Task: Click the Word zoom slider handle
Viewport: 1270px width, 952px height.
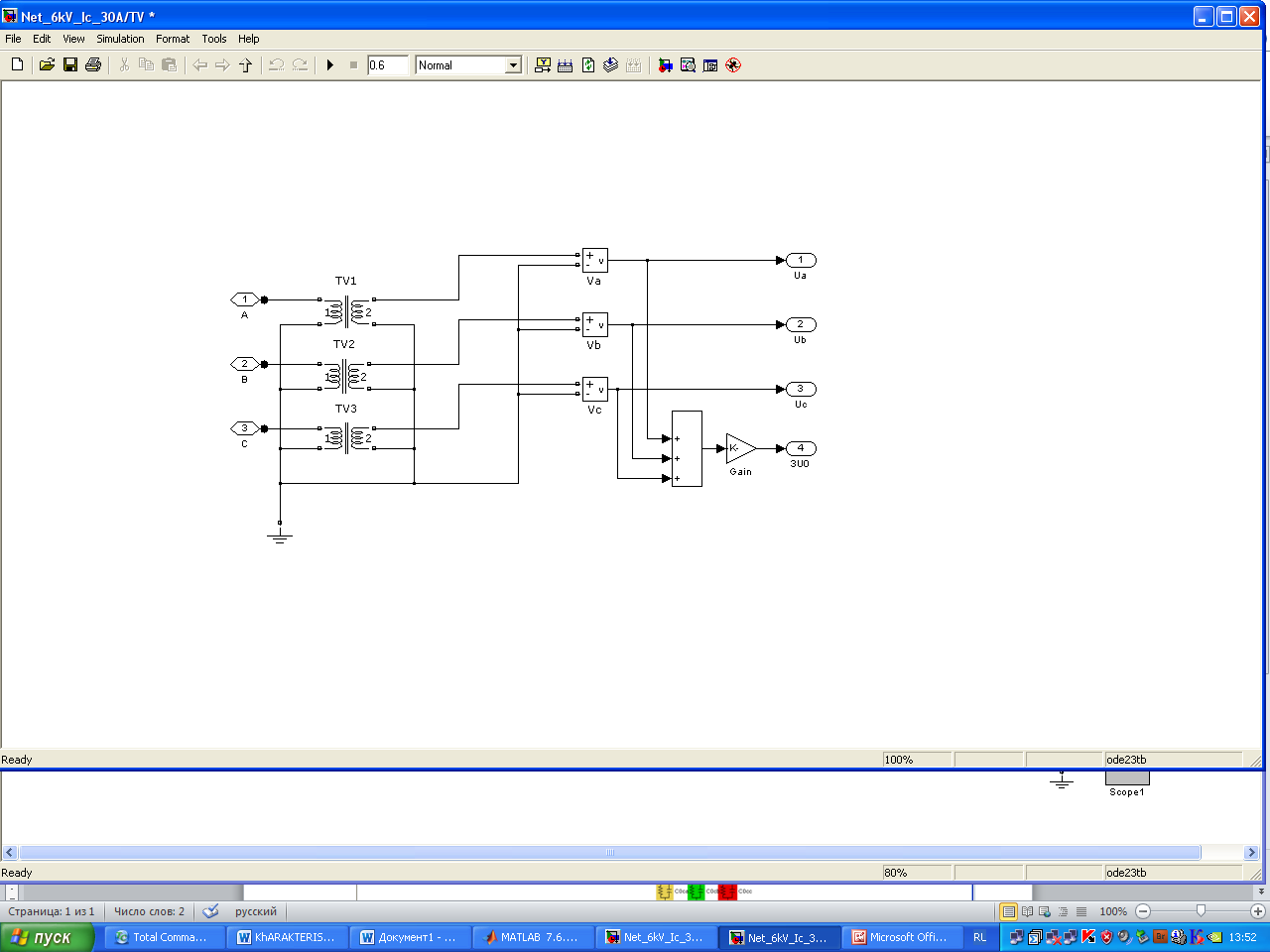Action: [1201, 910]
